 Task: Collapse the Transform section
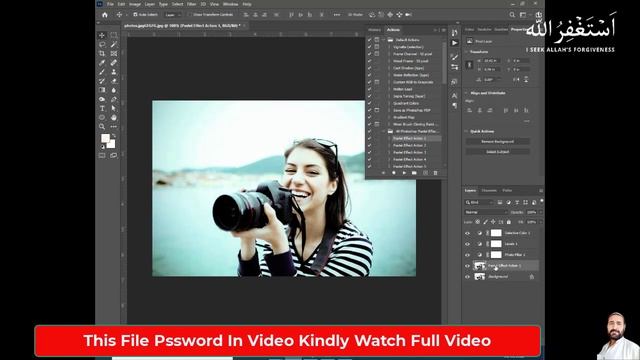[467, 52]
